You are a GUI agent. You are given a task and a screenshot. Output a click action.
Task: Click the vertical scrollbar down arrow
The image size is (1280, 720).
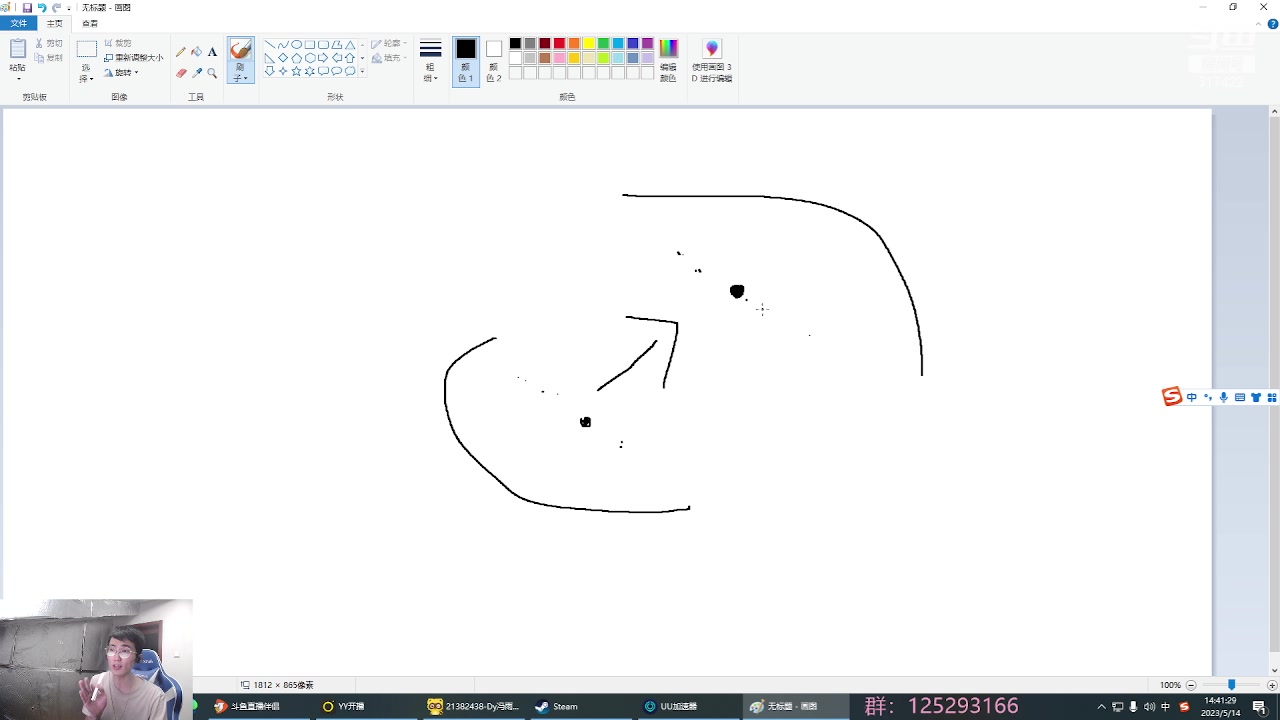pyautogui.click(x=1273, y=670)
